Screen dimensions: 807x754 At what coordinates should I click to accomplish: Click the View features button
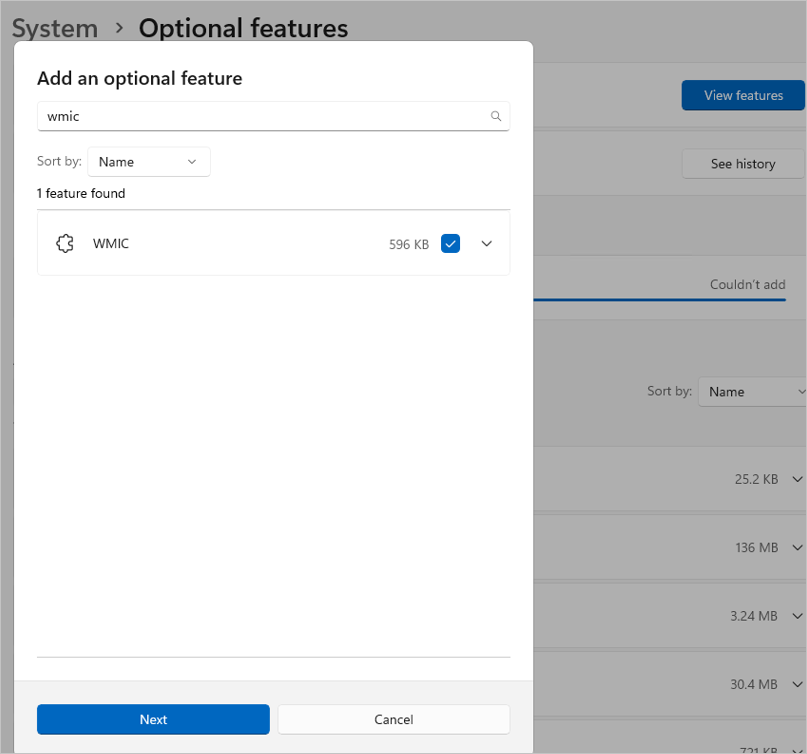[743, 96]
